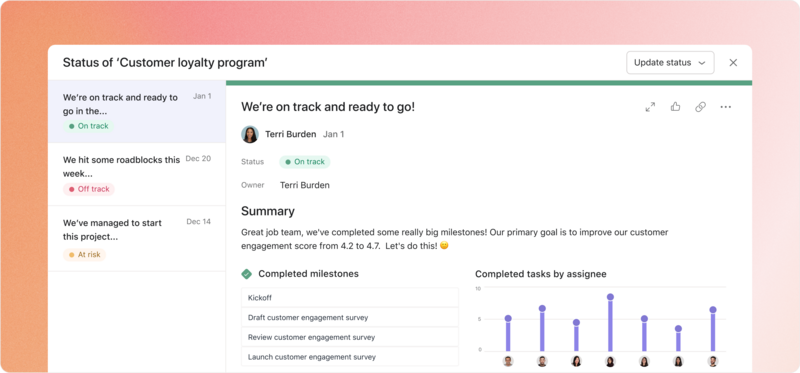Click Owner field Terri Burden
Image resolution: width=800 pixels, height=373 pixels.
(x=305, y=185)
